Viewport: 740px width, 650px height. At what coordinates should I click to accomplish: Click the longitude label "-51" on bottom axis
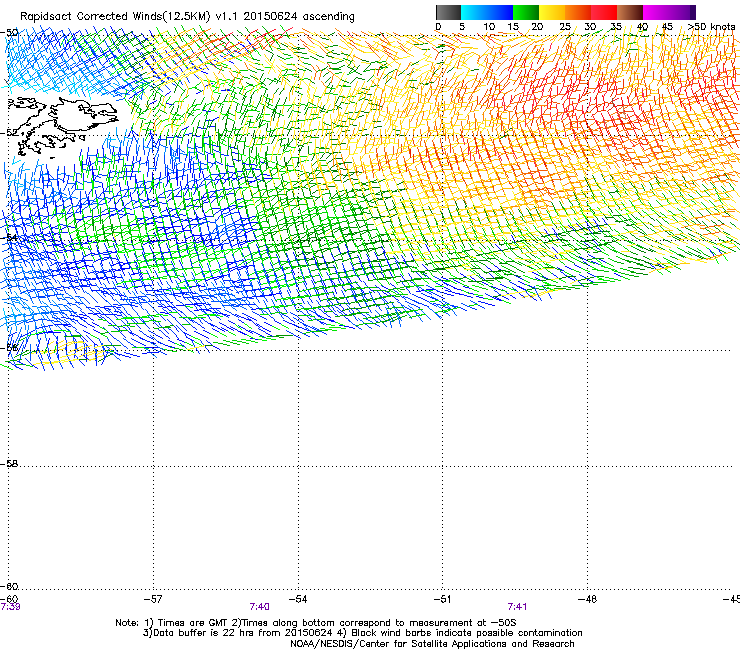[x=442, y=599]
